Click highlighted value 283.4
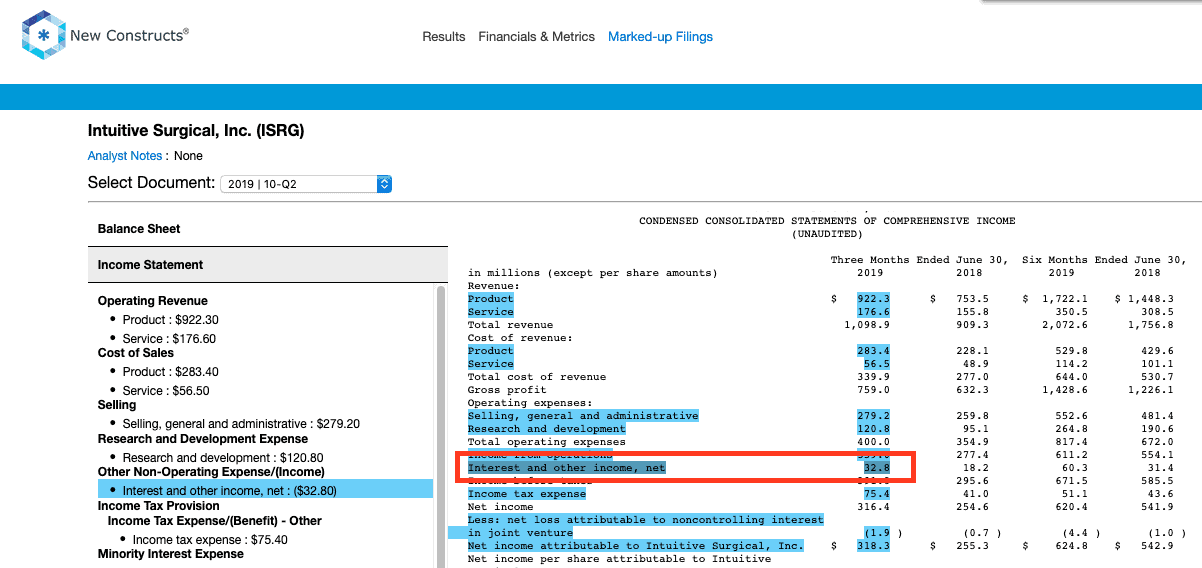The width and height of the screenshot is (1202, 568). 873,351
